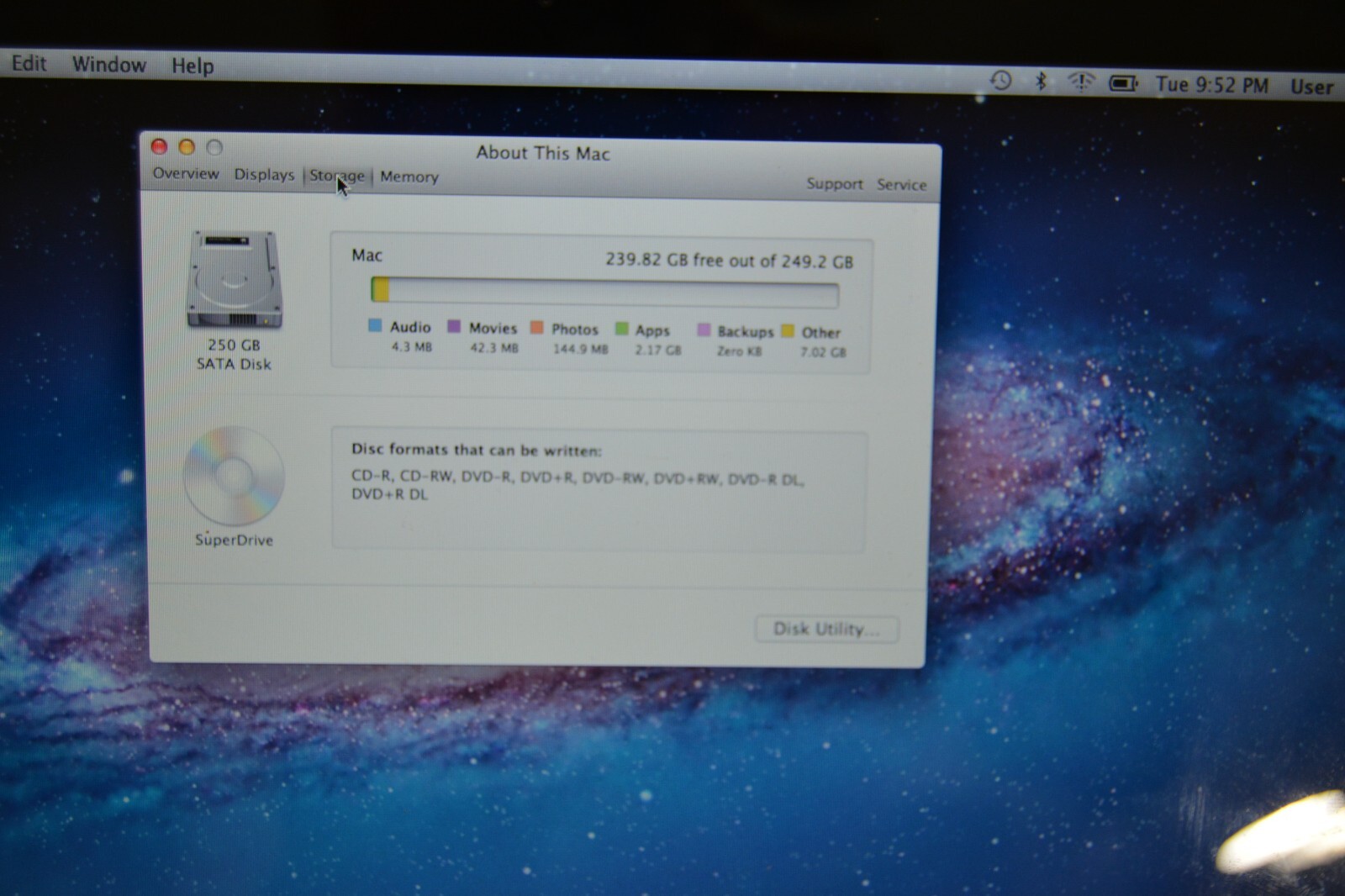Minimize the About This Mac window
Image resolution: width=1345 pixels, height=896 pixels.
[x=187, y=147]
